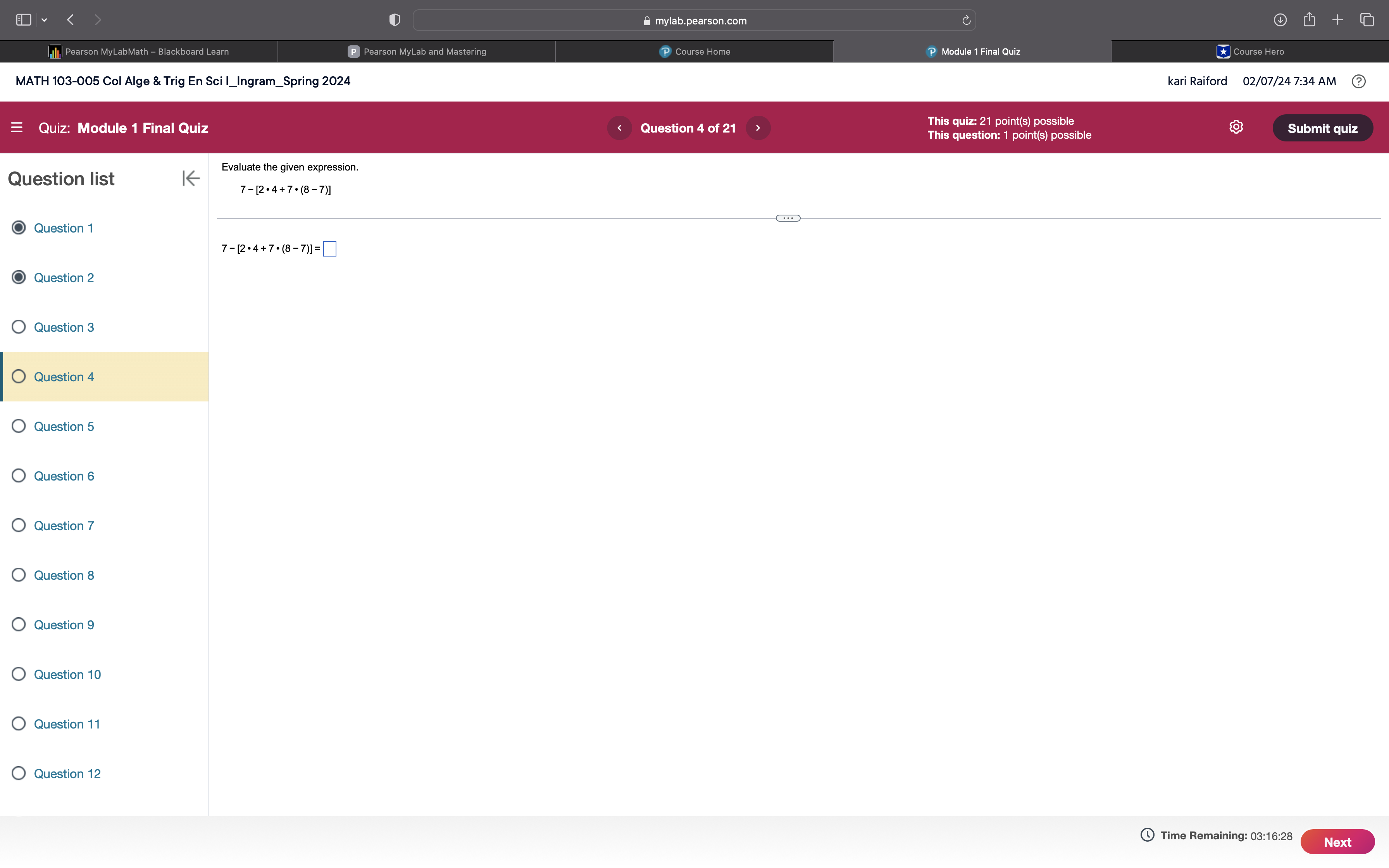The width and height of the screenshot is (1389, 868).
Task: Go to previous question arrow
Action: click(619, 128)
